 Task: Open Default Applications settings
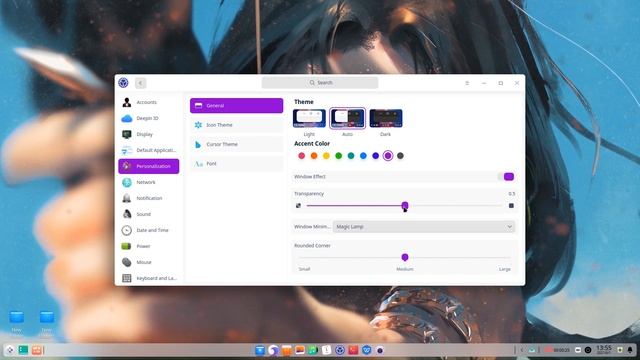[149, 150]
